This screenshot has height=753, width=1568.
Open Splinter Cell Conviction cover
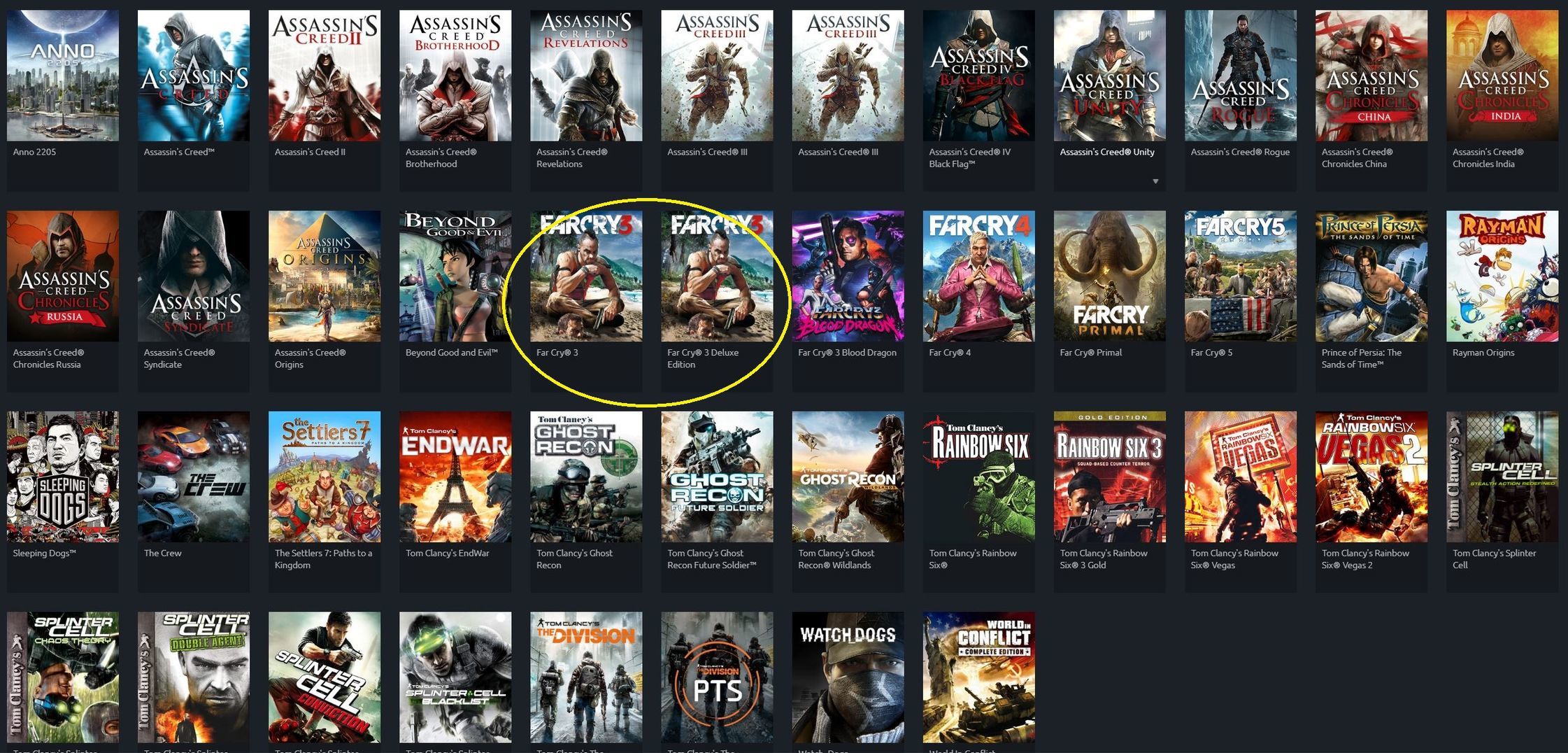pos(325,677)
